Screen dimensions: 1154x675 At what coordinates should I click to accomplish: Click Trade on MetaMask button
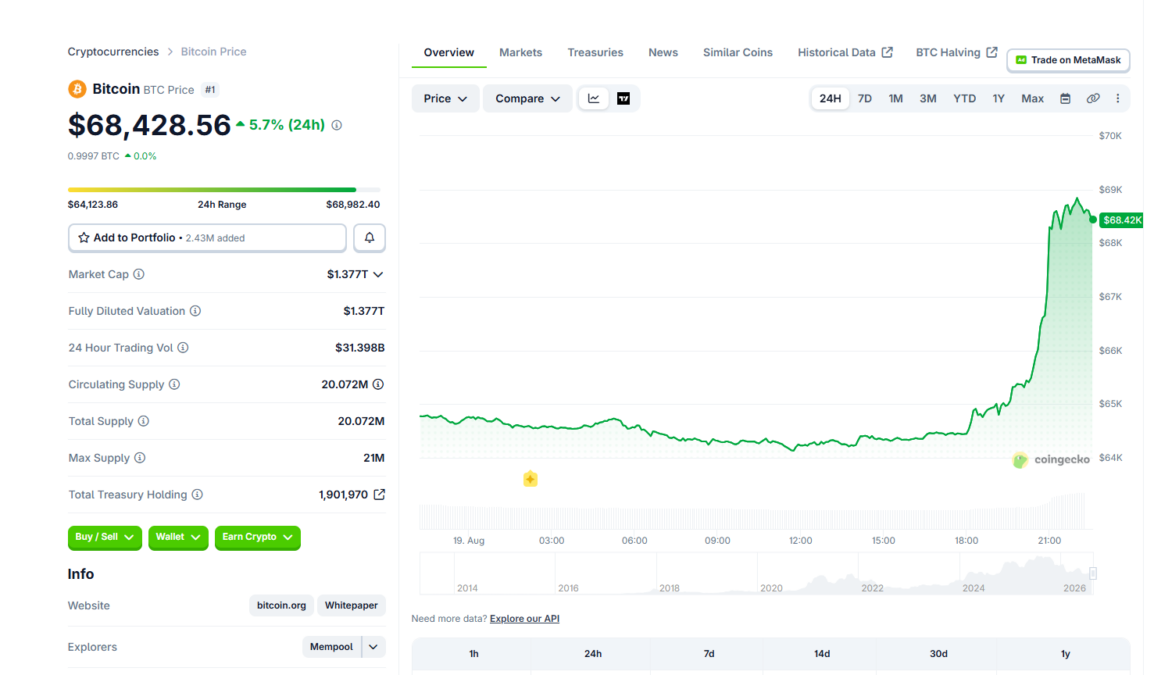point(1068,60)
